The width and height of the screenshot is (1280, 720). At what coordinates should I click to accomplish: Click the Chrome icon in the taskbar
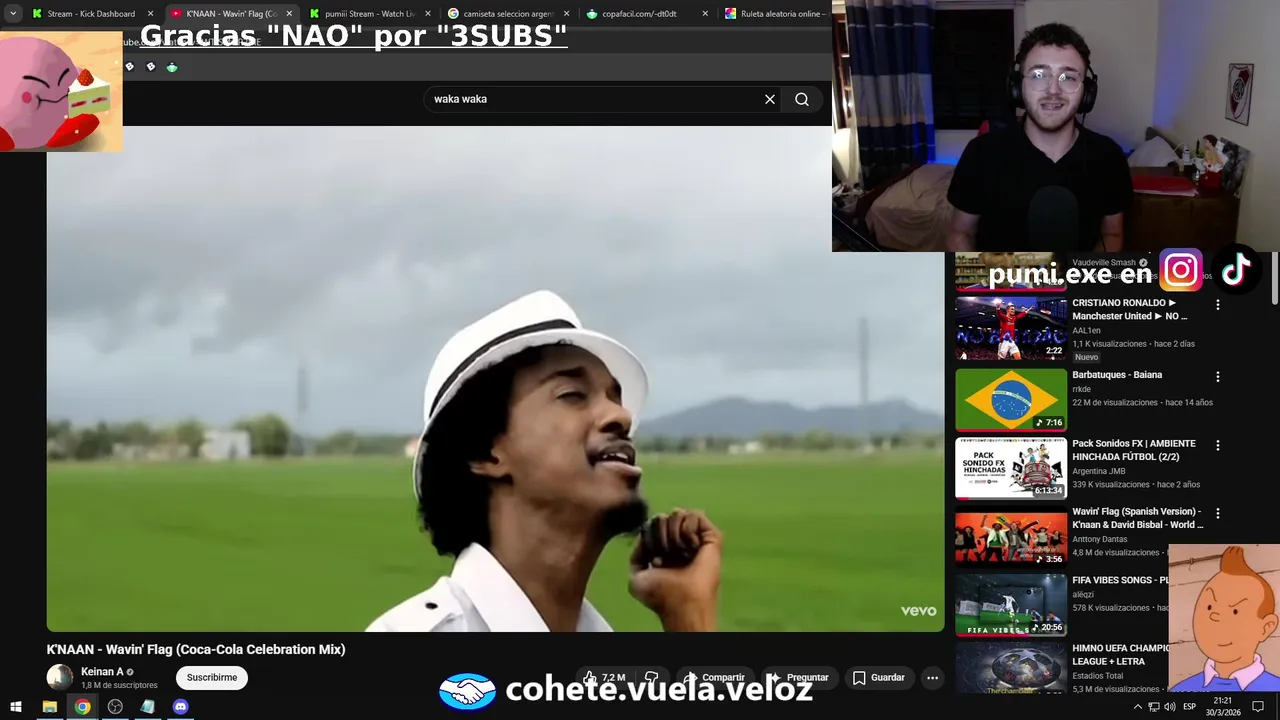point(82,707)
